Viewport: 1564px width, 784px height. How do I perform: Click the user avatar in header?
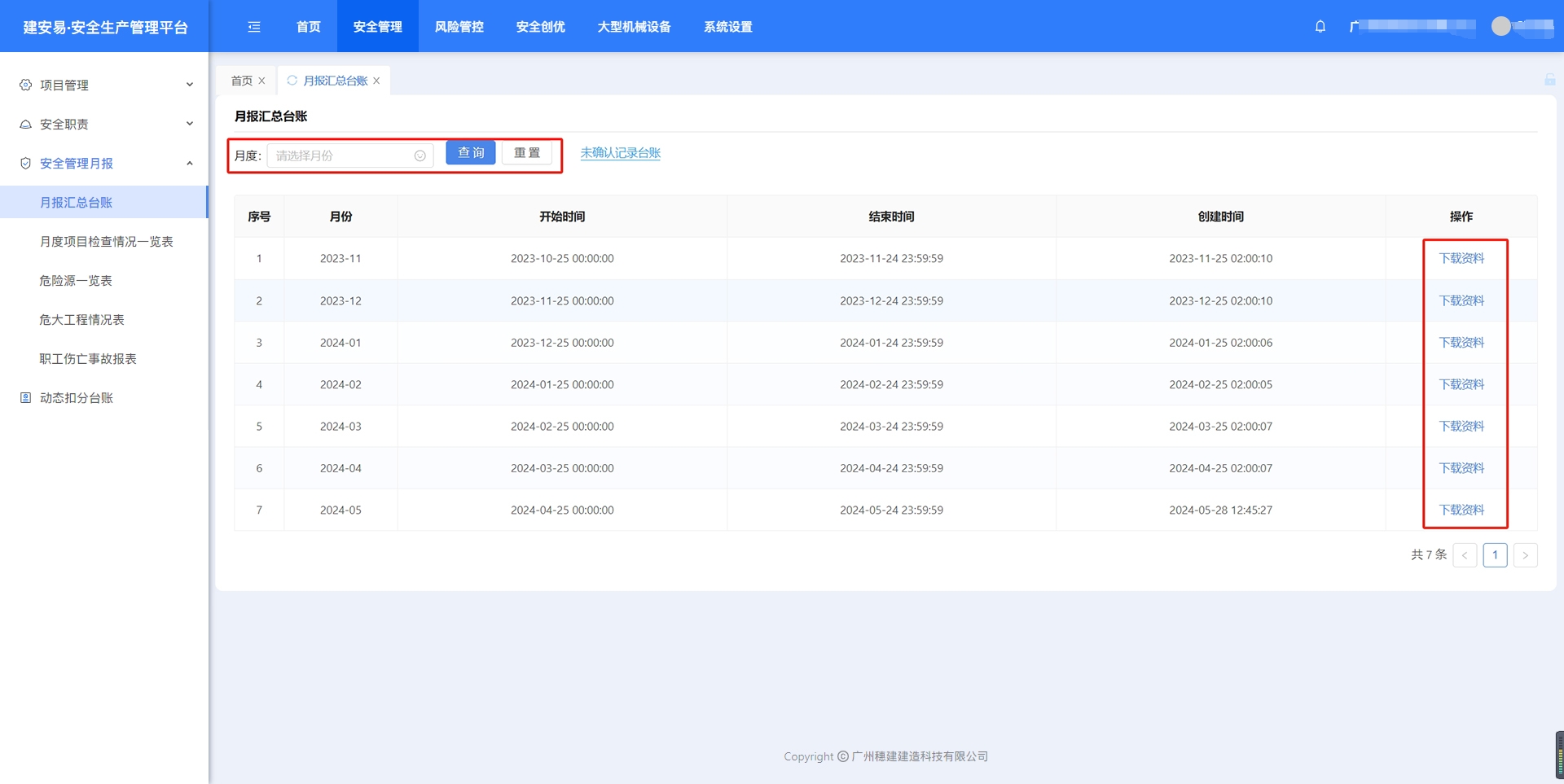coord(1500,26)
